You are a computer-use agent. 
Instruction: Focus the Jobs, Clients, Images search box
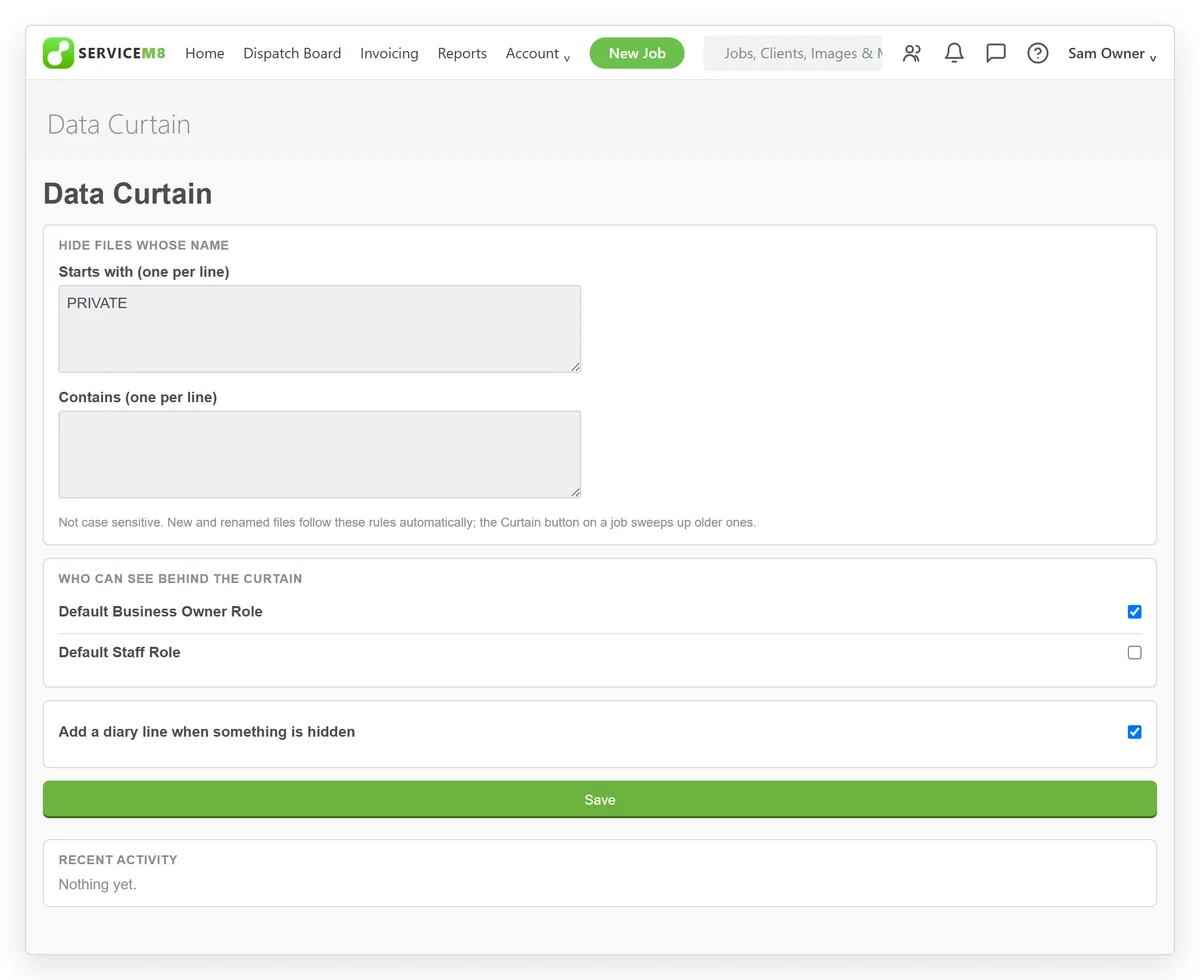(x=793, y=53)
